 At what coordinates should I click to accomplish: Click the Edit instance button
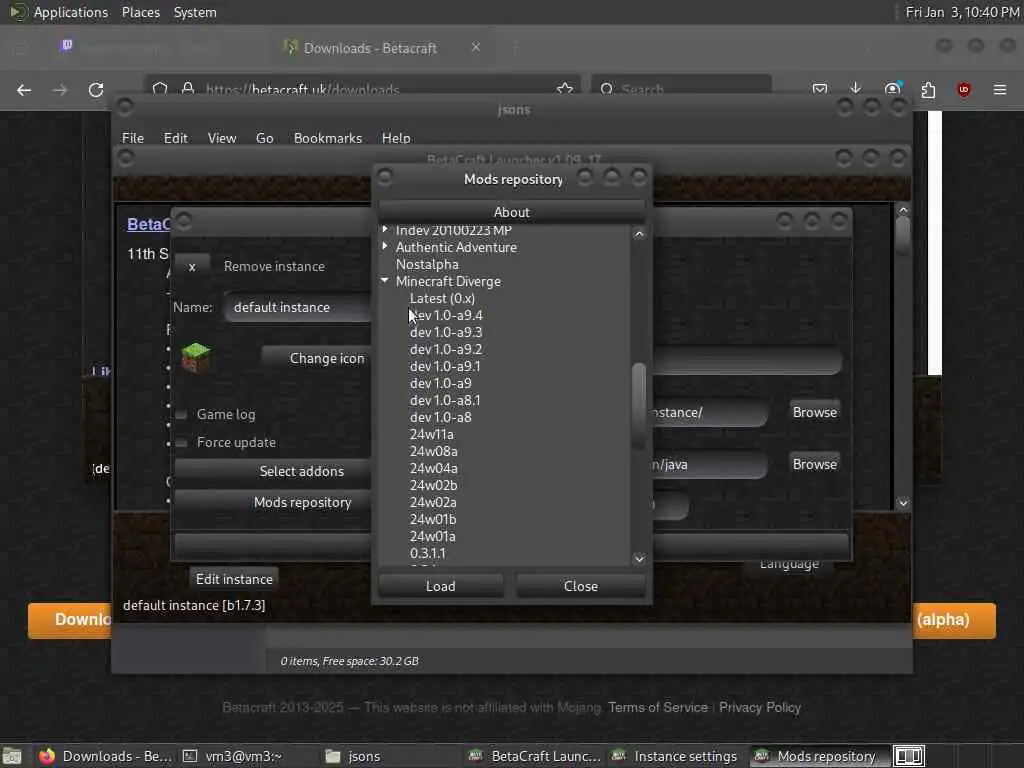[234, 579]
